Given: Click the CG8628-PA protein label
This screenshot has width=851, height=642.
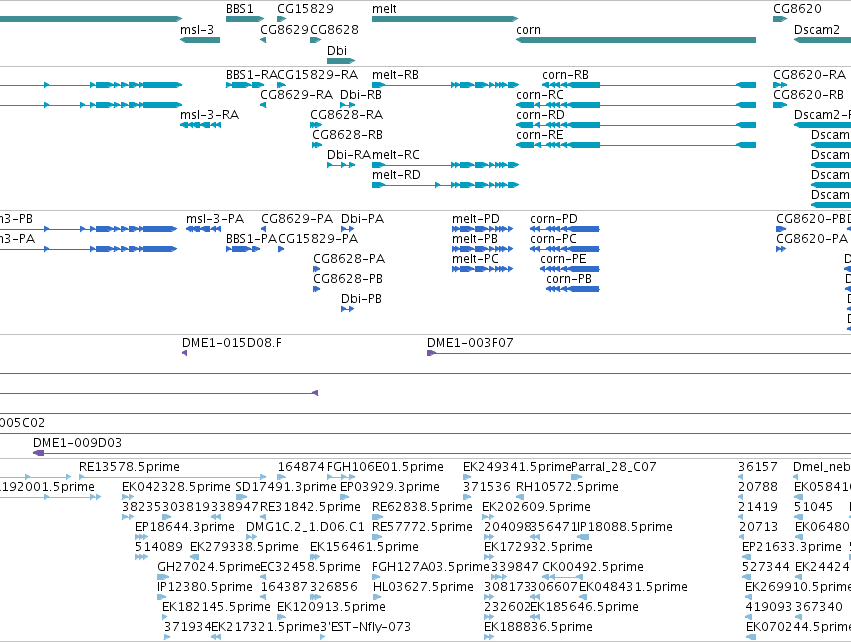Looking at the screenshot, I should [x=349, y=259].
